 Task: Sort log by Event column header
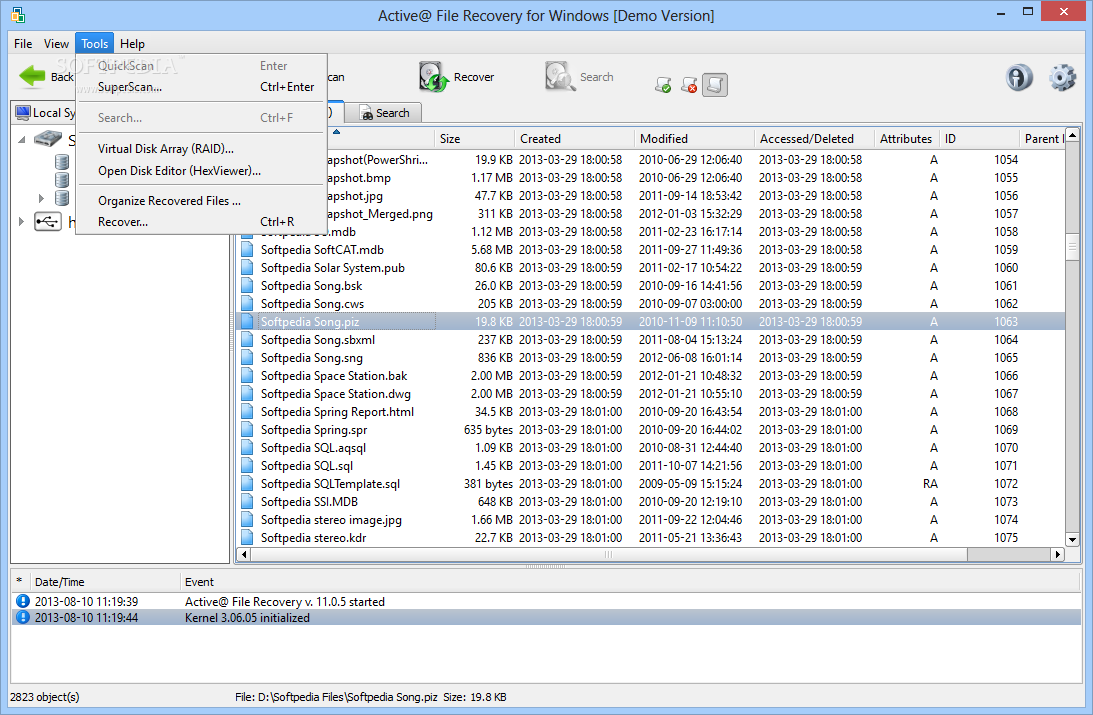click(x=630, y=582)
